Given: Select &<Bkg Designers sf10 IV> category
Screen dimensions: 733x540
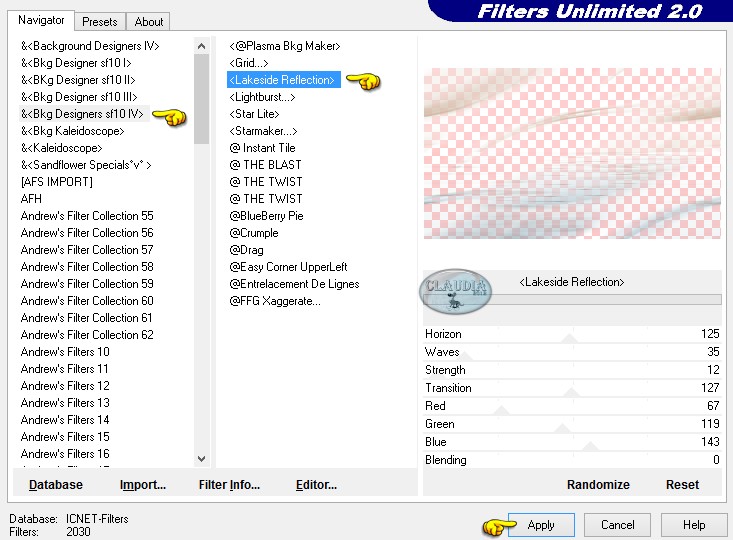Looking at the screenshot, I should (82, 114).
